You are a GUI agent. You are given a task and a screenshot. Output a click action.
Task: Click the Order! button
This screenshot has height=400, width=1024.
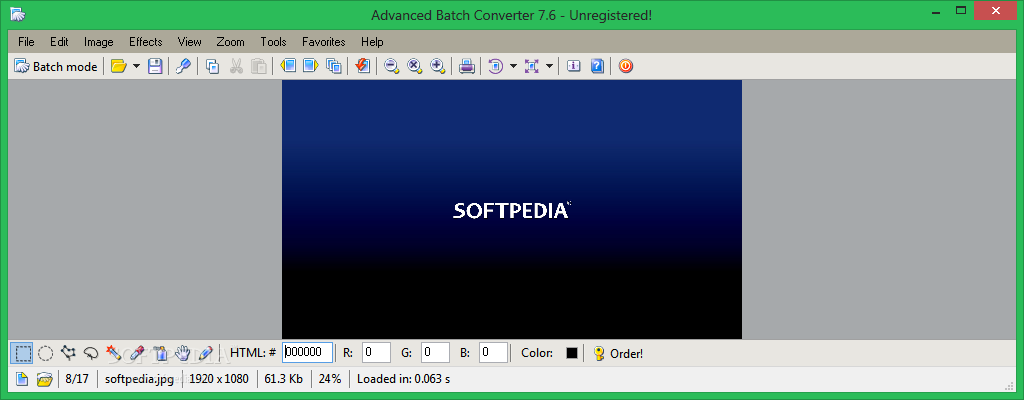(618, 353)
